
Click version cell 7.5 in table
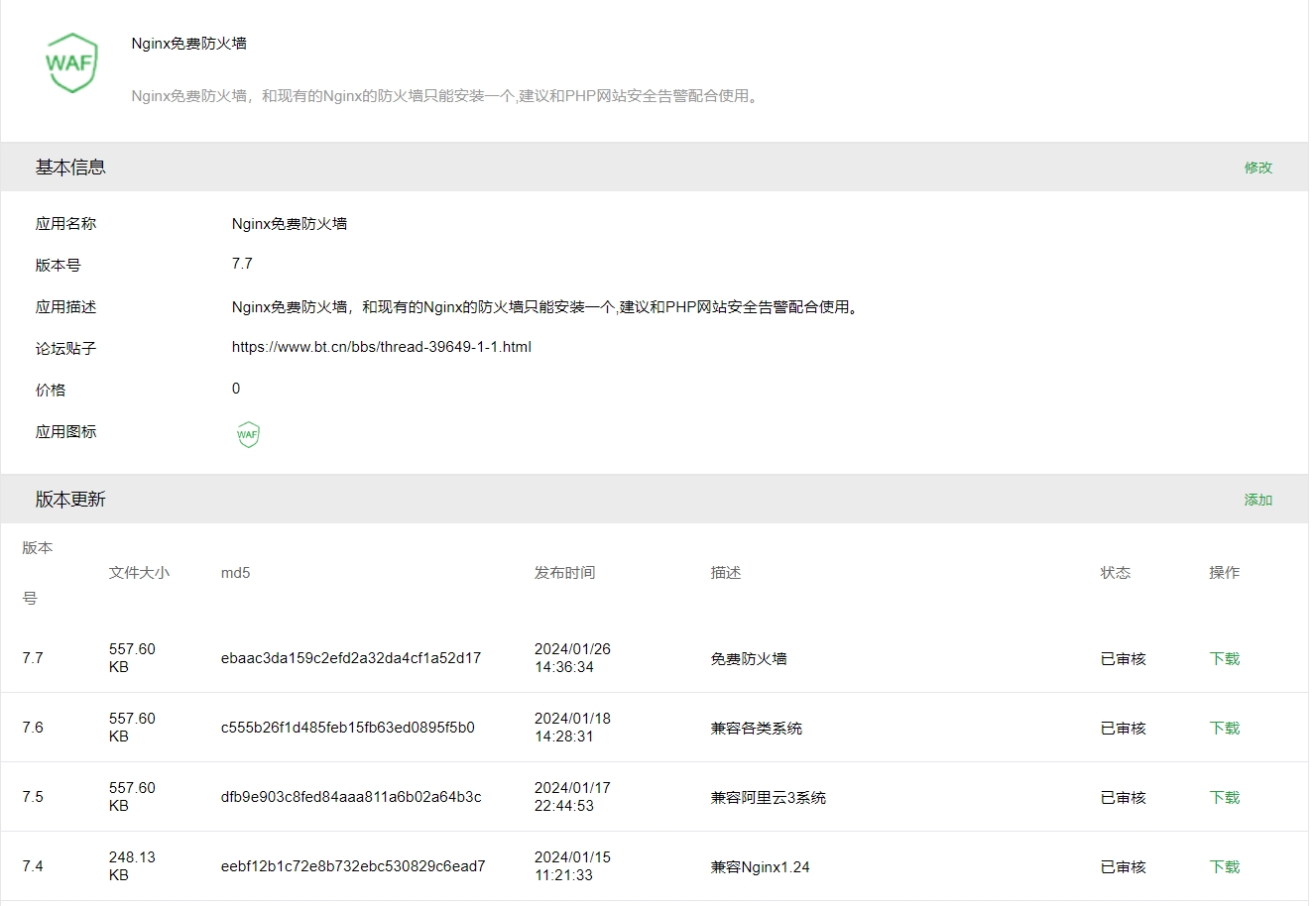33,797
